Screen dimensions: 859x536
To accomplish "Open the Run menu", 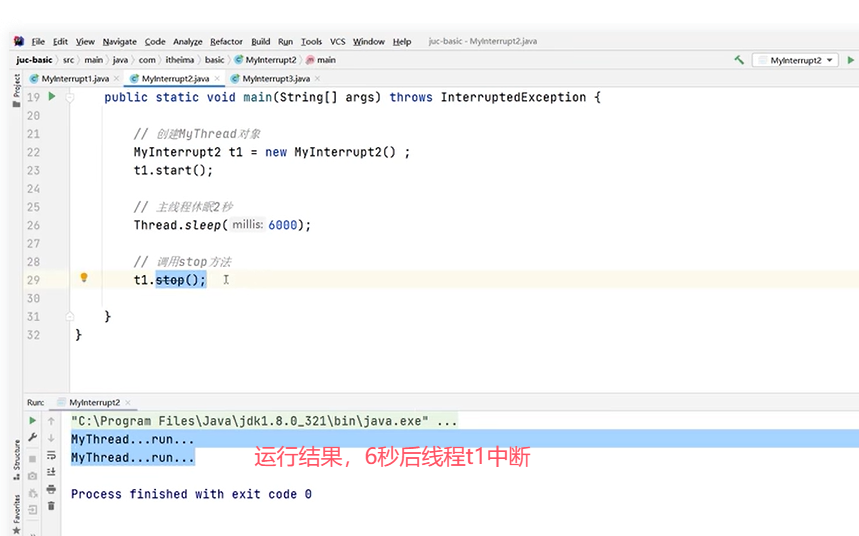I will pos(285,42).
